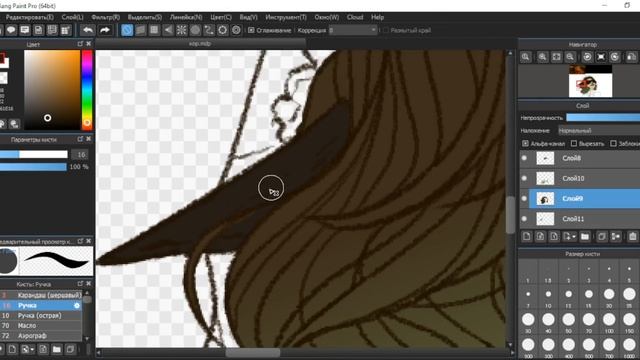
Task: Rotate canvas left in the Navigator
Action: (x=587, y=57)
